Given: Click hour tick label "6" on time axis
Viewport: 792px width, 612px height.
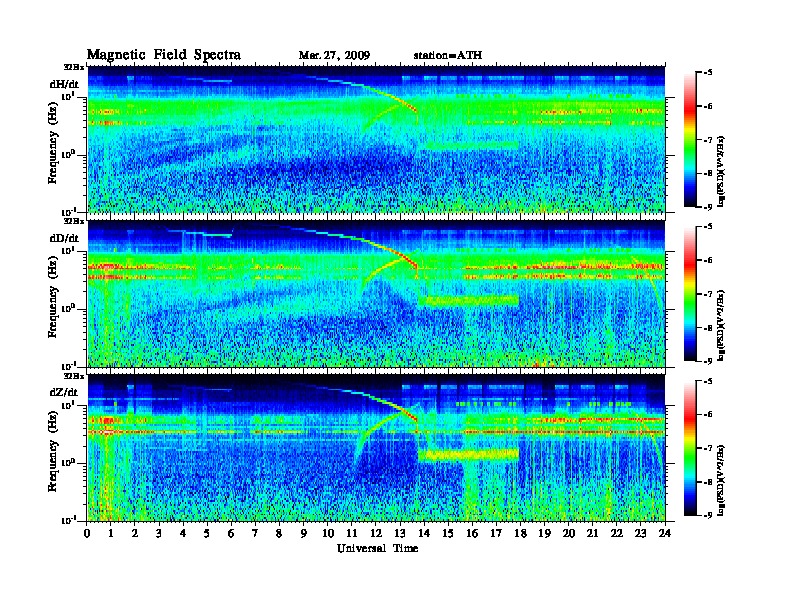Looking at the screenshot, I should [x=231, y=534].
